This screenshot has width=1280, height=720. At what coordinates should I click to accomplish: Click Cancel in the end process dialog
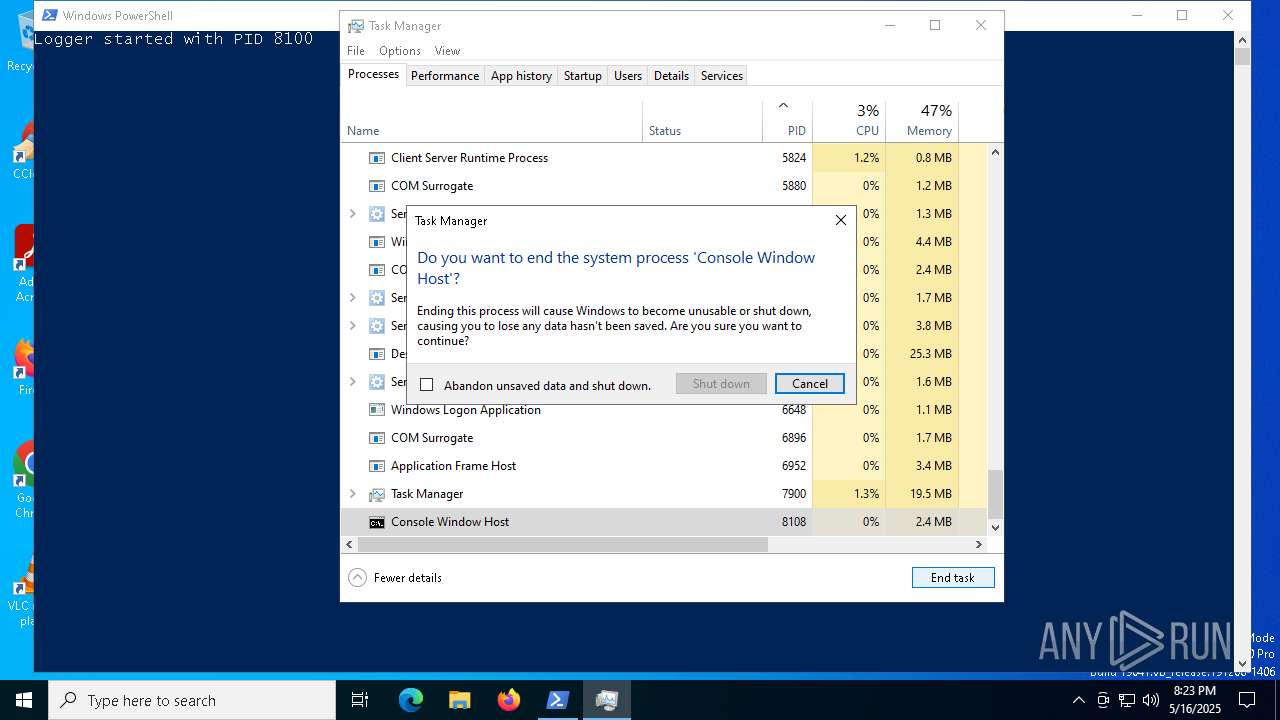point(810,384)
